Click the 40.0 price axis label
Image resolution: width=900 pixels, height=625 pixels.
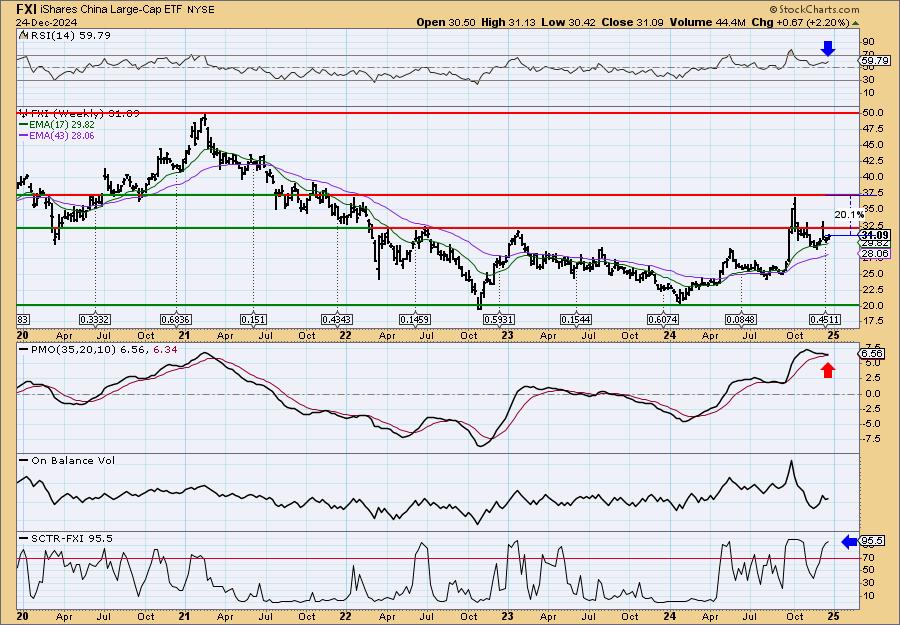872,177
